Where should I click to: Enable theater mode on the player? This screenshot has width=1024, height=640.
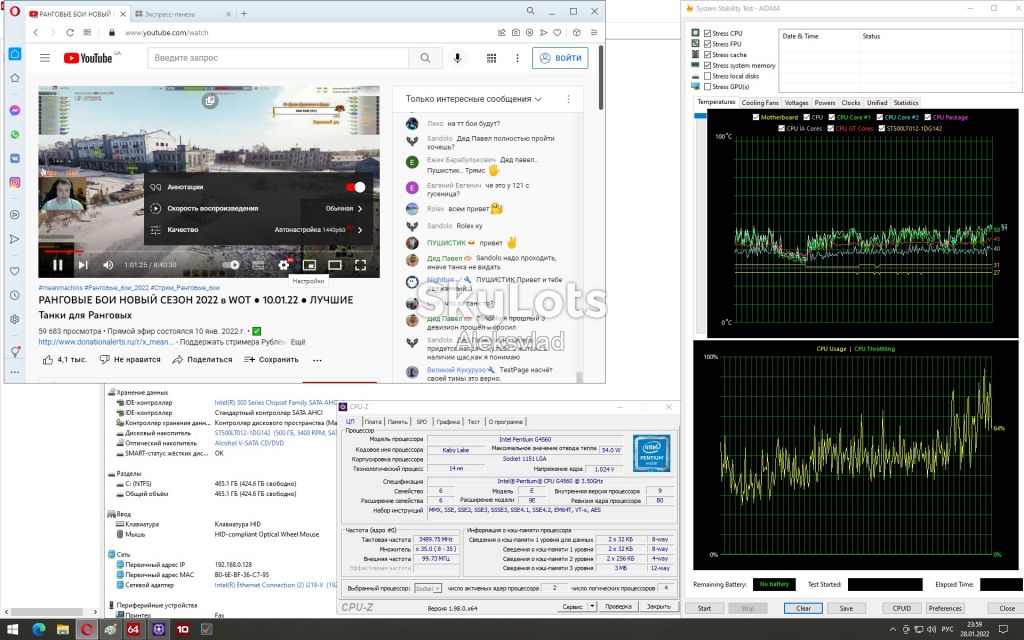[335, 265]
